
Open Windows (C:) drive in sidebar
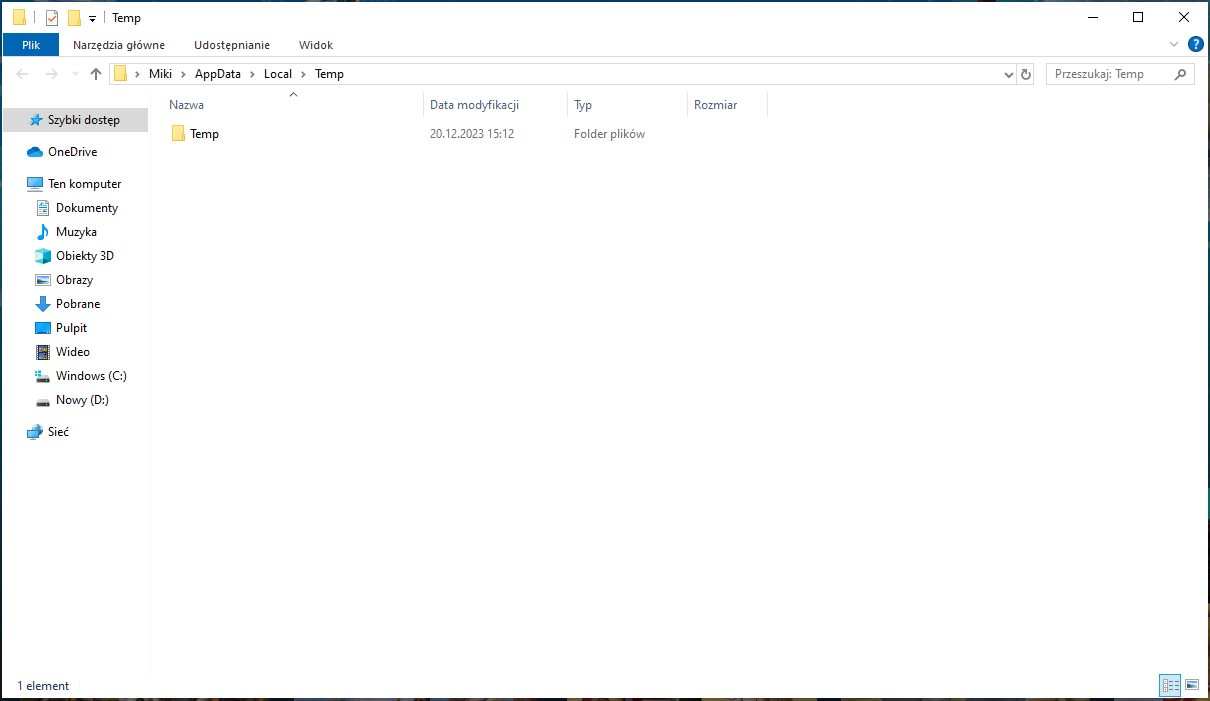pos(91,376)
